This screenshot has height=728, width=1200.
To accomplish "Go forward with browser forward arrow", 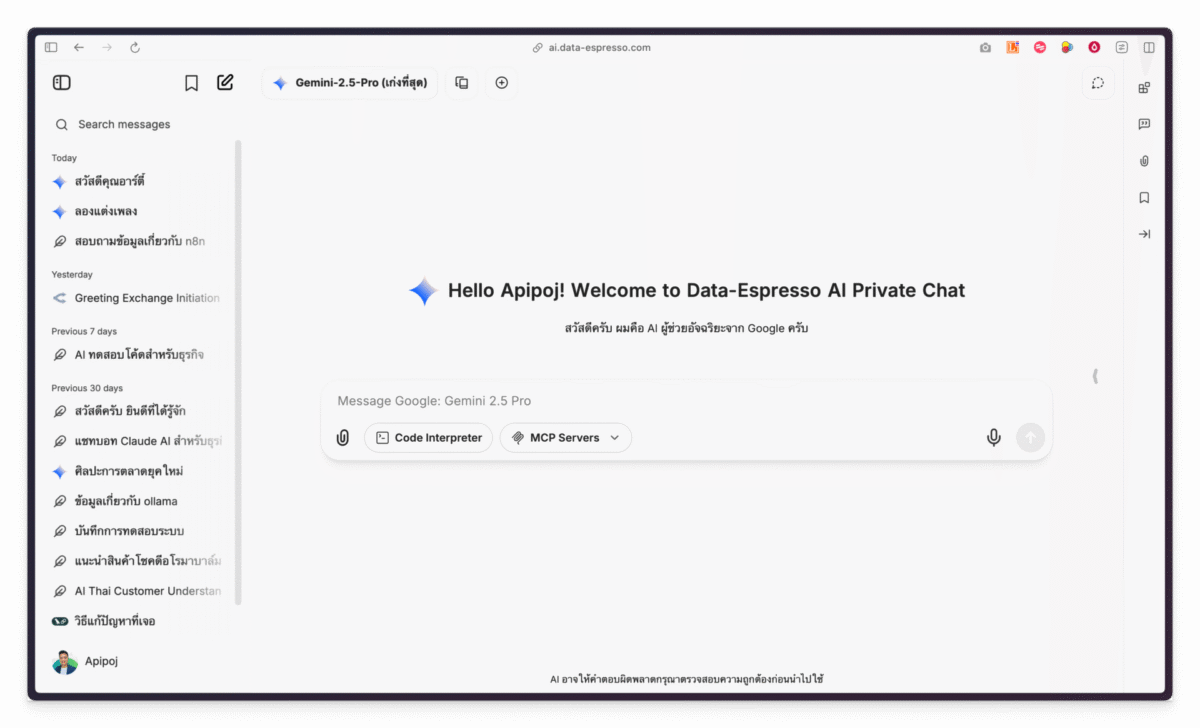I will [x=107, y=47].
